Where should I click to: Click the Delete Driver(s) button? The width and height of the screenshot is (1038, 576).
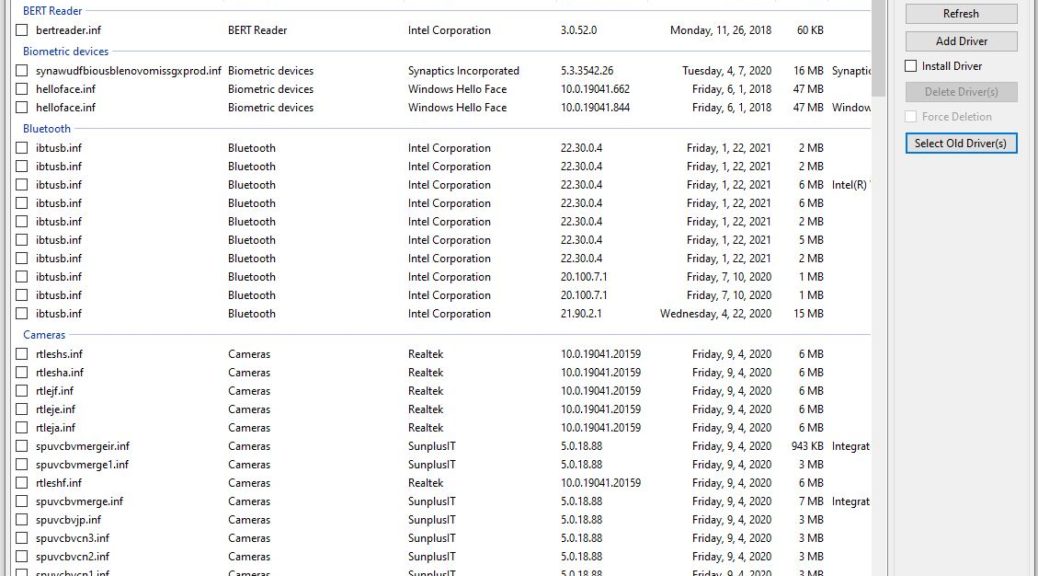tap(961, 92)
